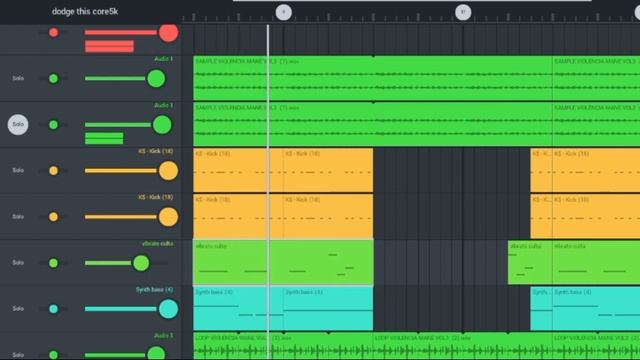Click the red track's volume knob
This screenshot has height=360, width=640.
(x=169, y=33)
